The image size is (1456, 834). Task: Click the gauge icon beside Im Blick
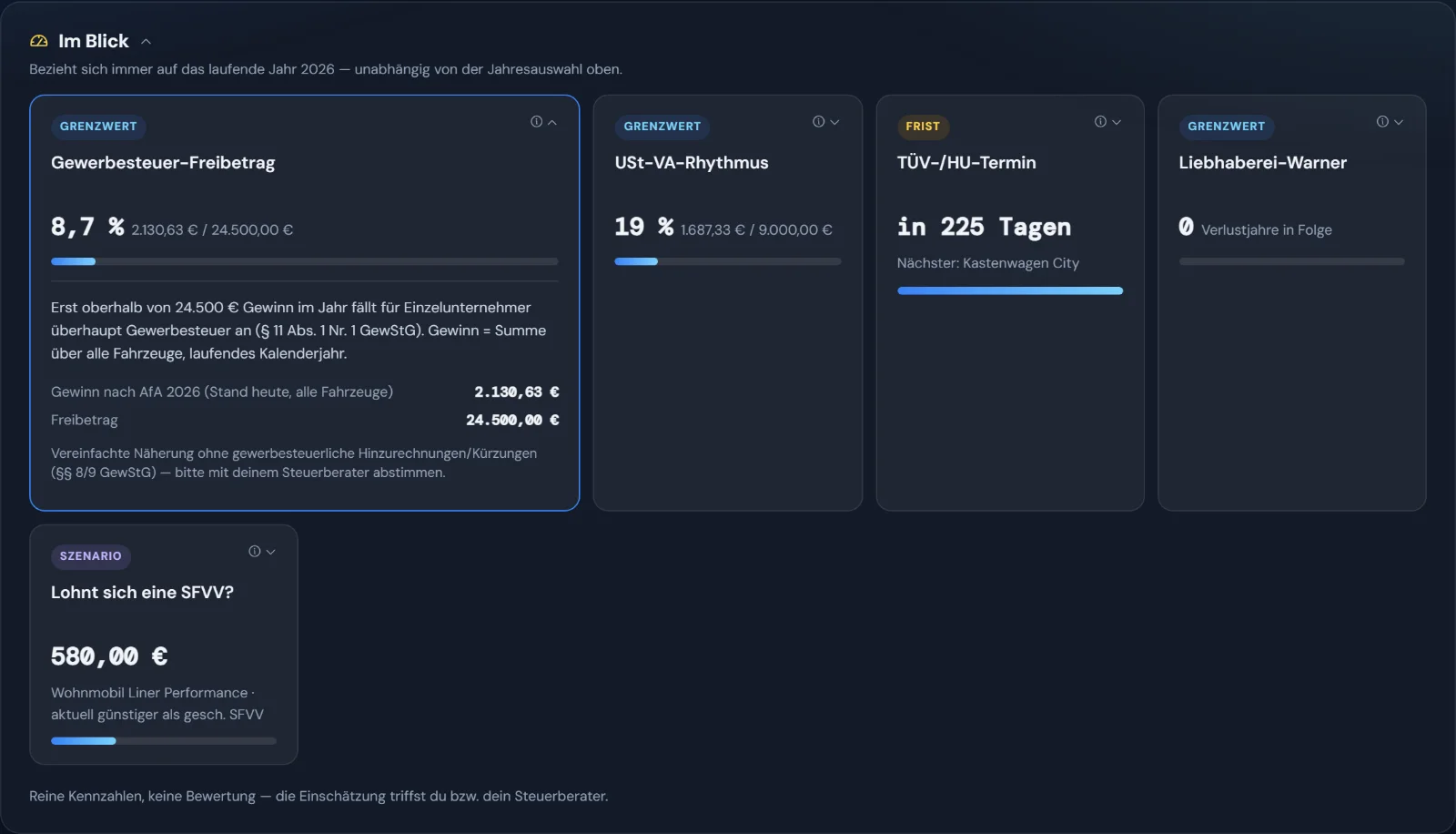pyautogui.click(x=38, y=41)
